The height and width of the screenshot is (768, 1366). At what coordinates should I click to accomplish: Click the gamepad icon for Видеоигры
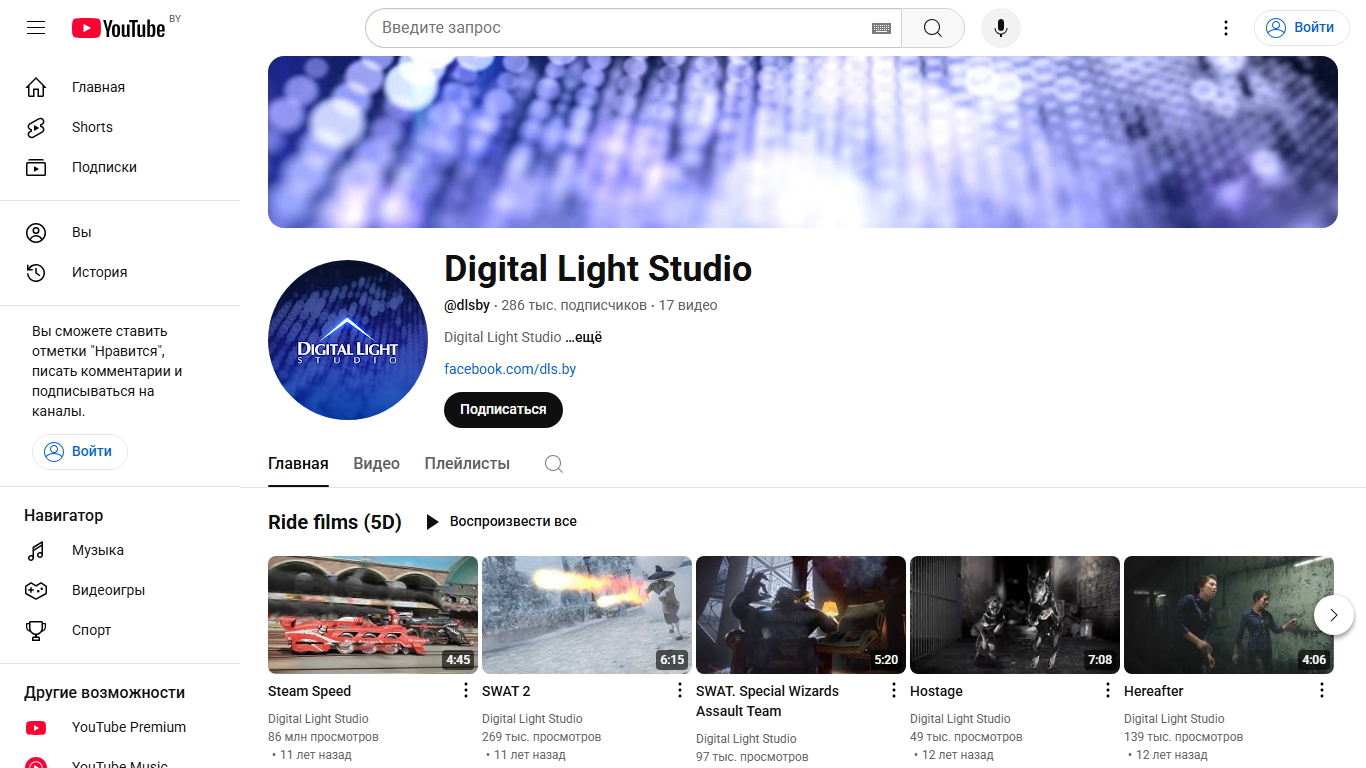click(36, 590)
